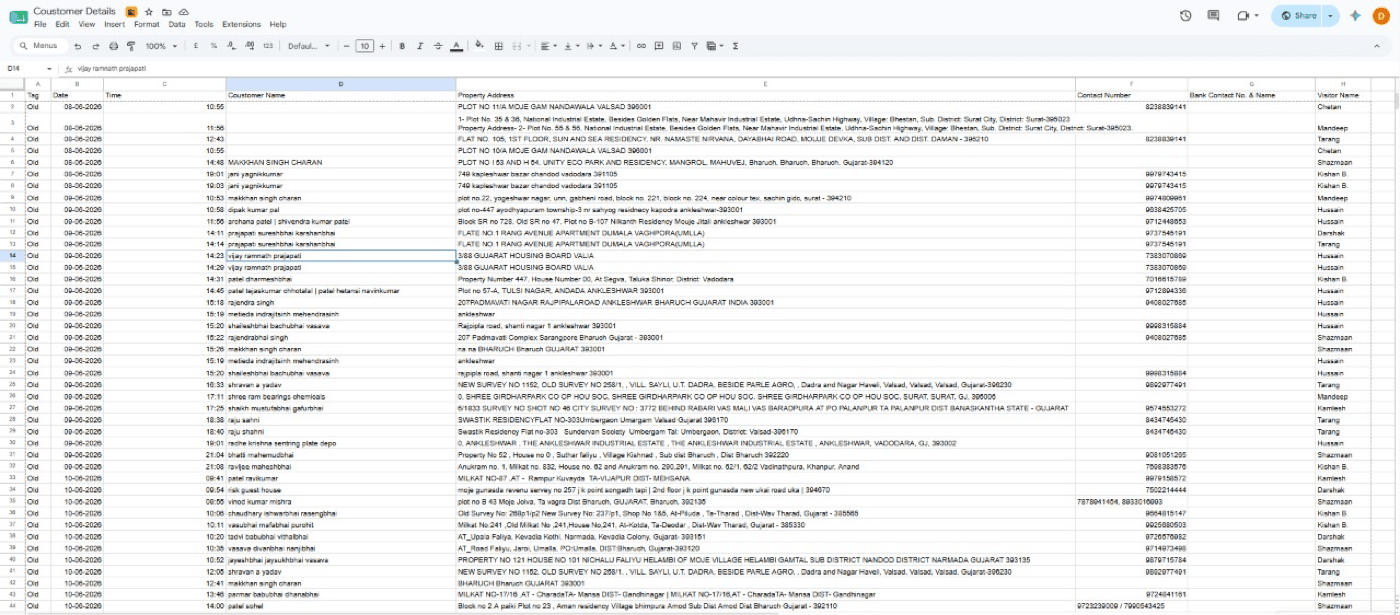
Task: Select column E header
Action: 765,84
